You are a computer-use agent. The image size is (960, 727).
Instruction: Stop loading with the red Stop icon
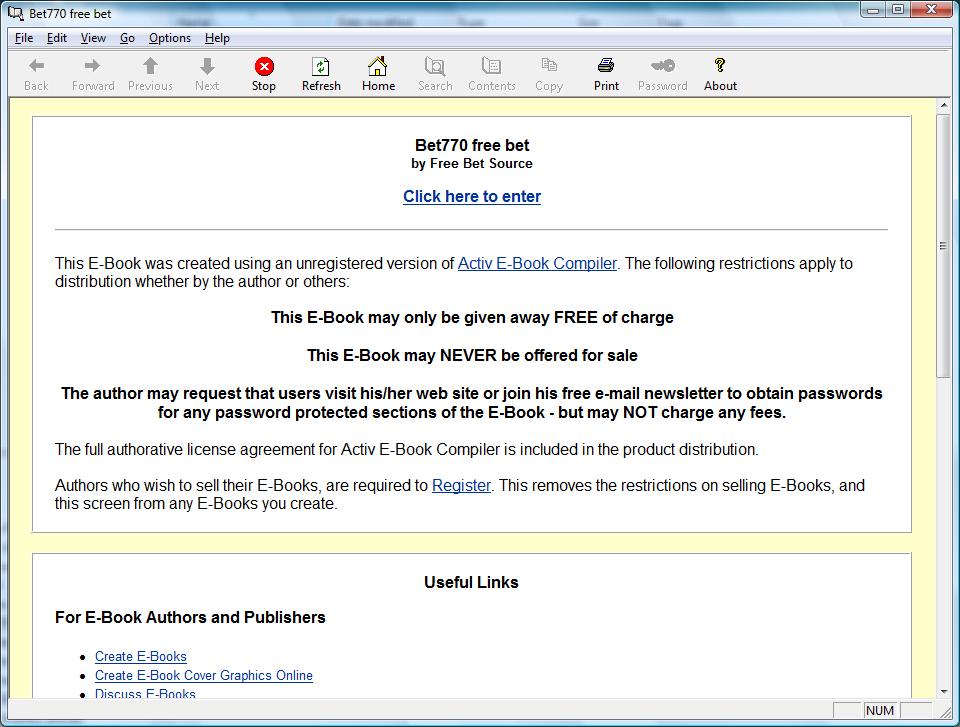tap(264, 66)
